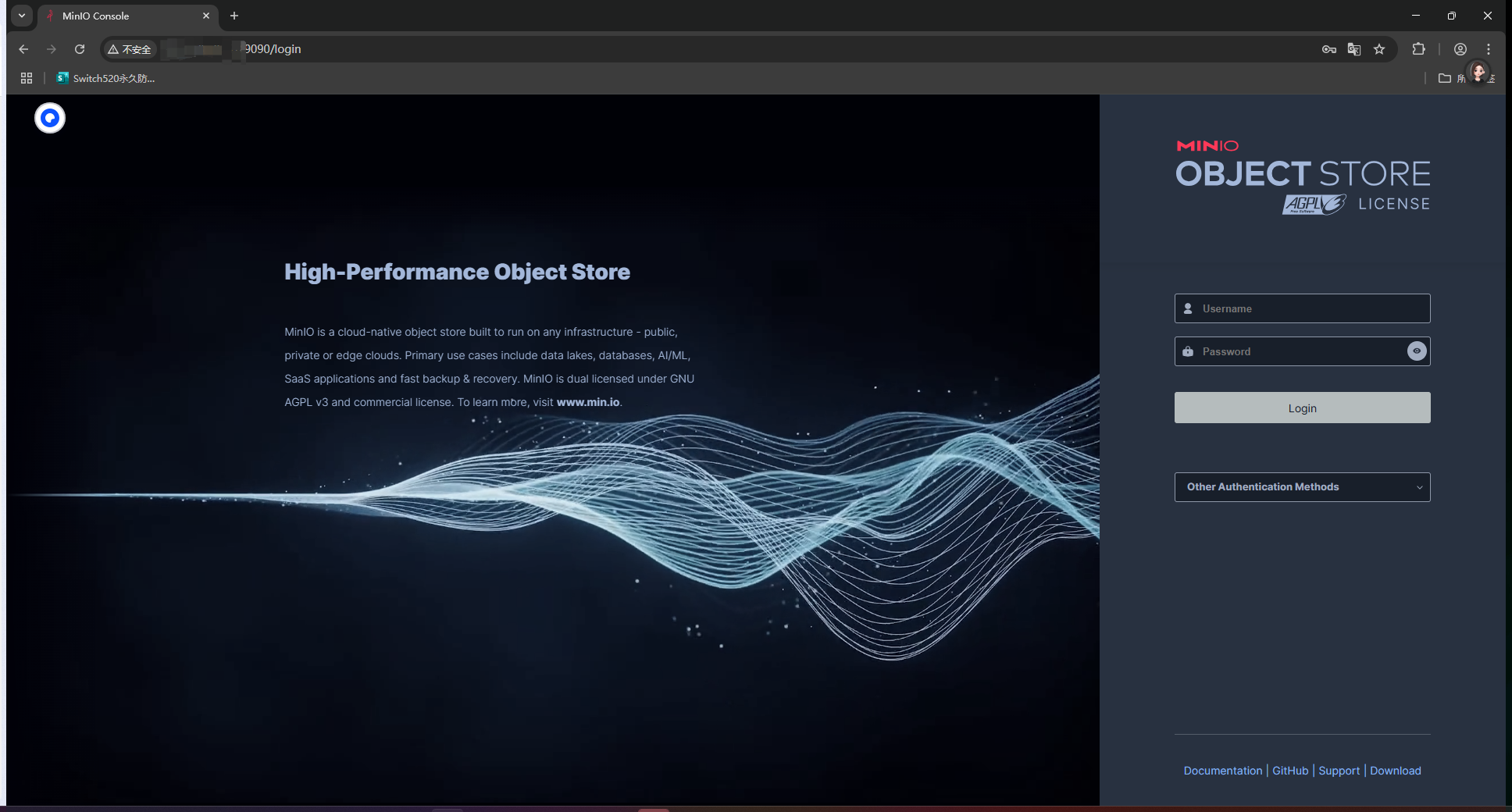Open the saved passwords key icon
Viewport: 1512px width, 812px height.
1329,49
